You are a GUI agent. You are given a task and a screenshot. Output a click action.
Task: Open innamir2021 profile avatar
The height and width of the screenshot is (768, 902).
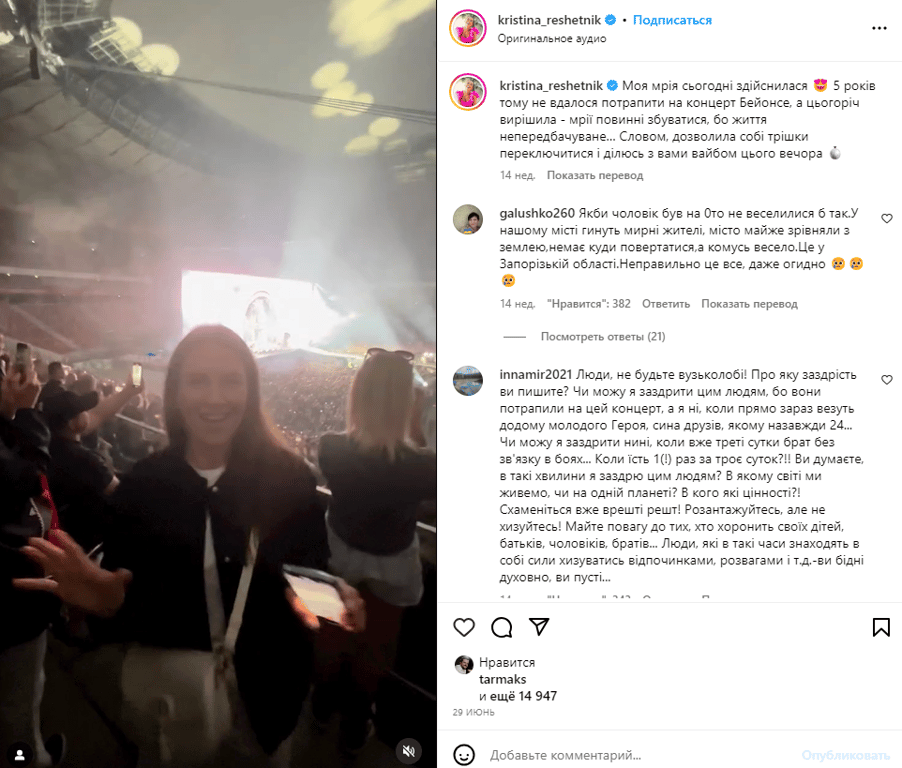(468, 381)
